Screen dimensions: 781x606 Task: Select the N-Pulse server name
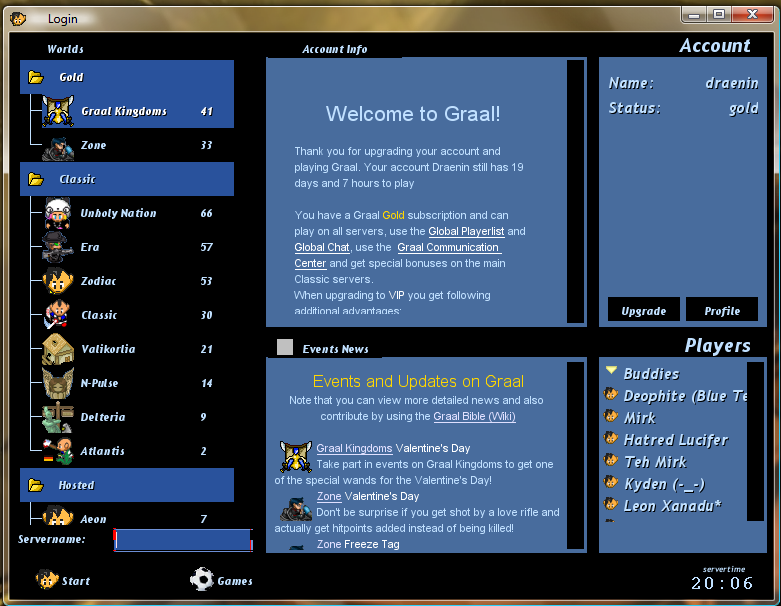click(x=99, y=383)
